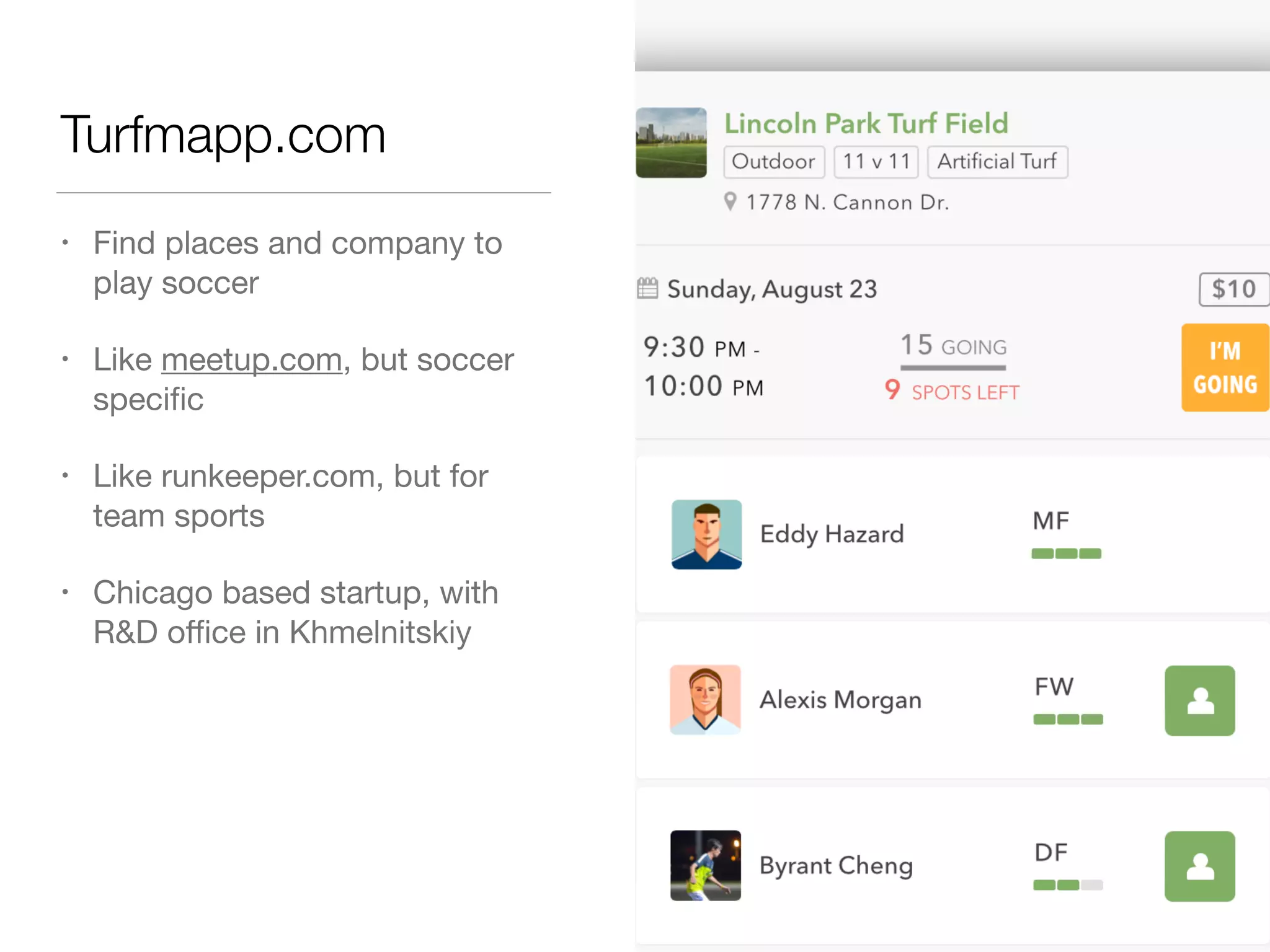Click the $10 price badge

[1233, 289]
